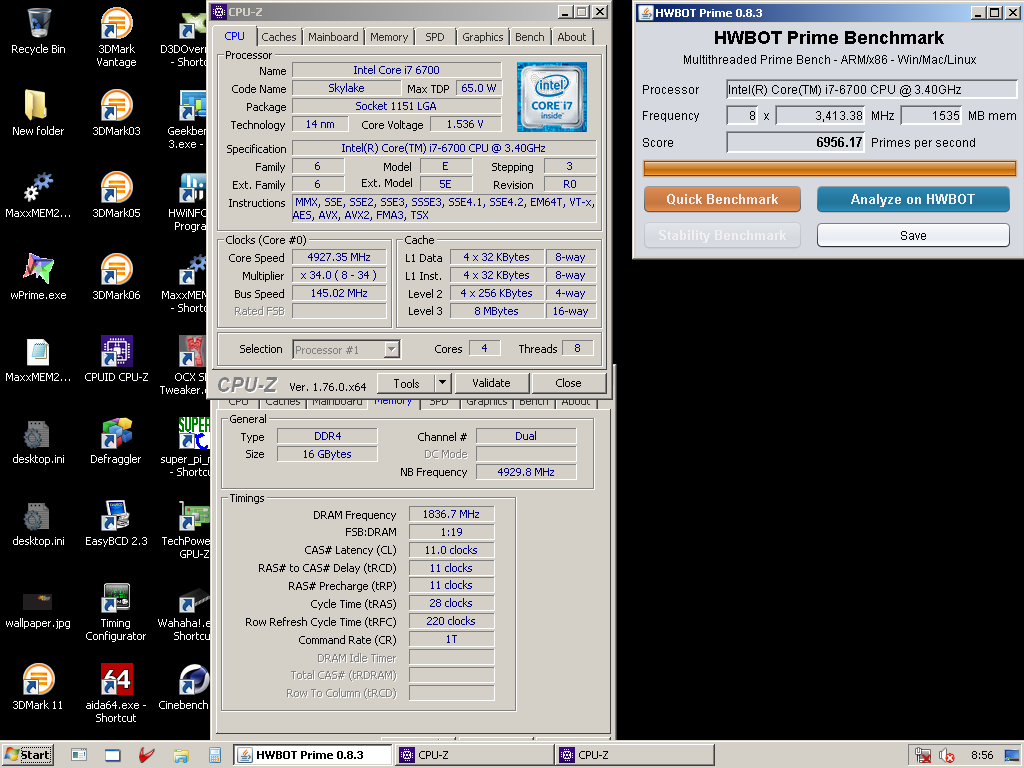Click the Stability Benchmark button

coord(722,235)
